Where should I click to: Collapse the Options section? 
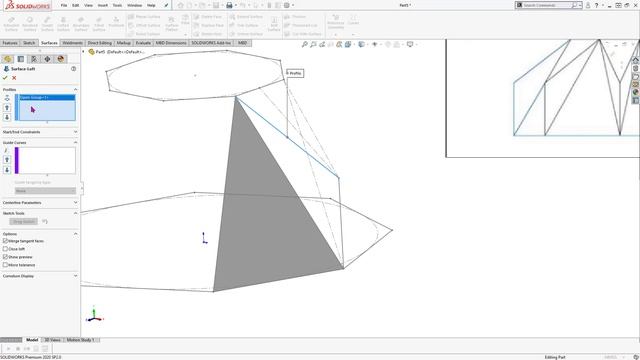point(76,234)
